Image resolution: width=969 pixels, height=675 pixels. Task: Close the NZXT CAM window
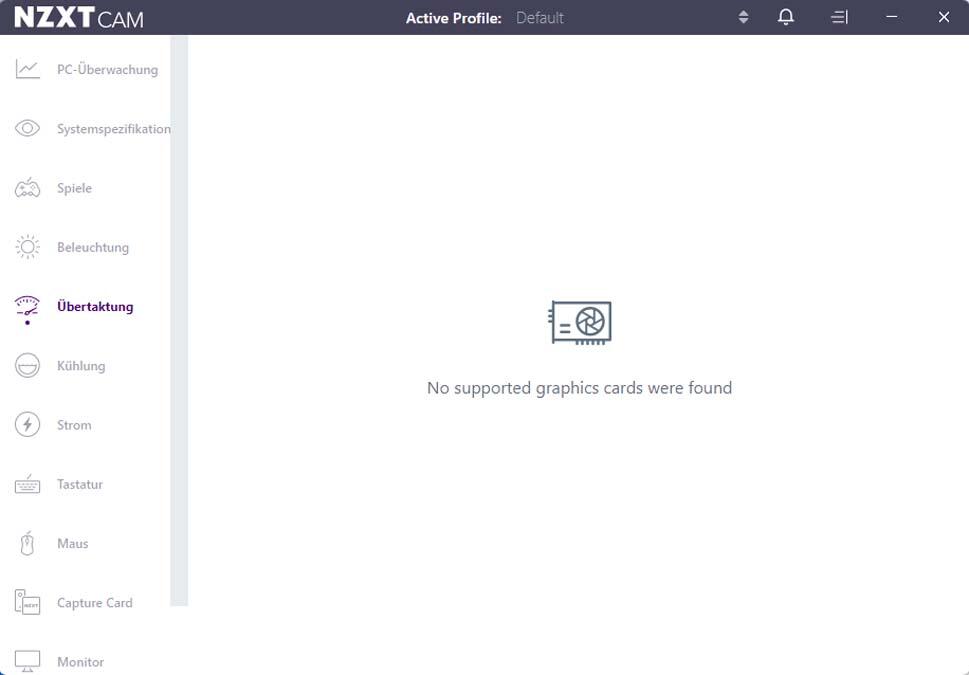click(x=944, y=17)
